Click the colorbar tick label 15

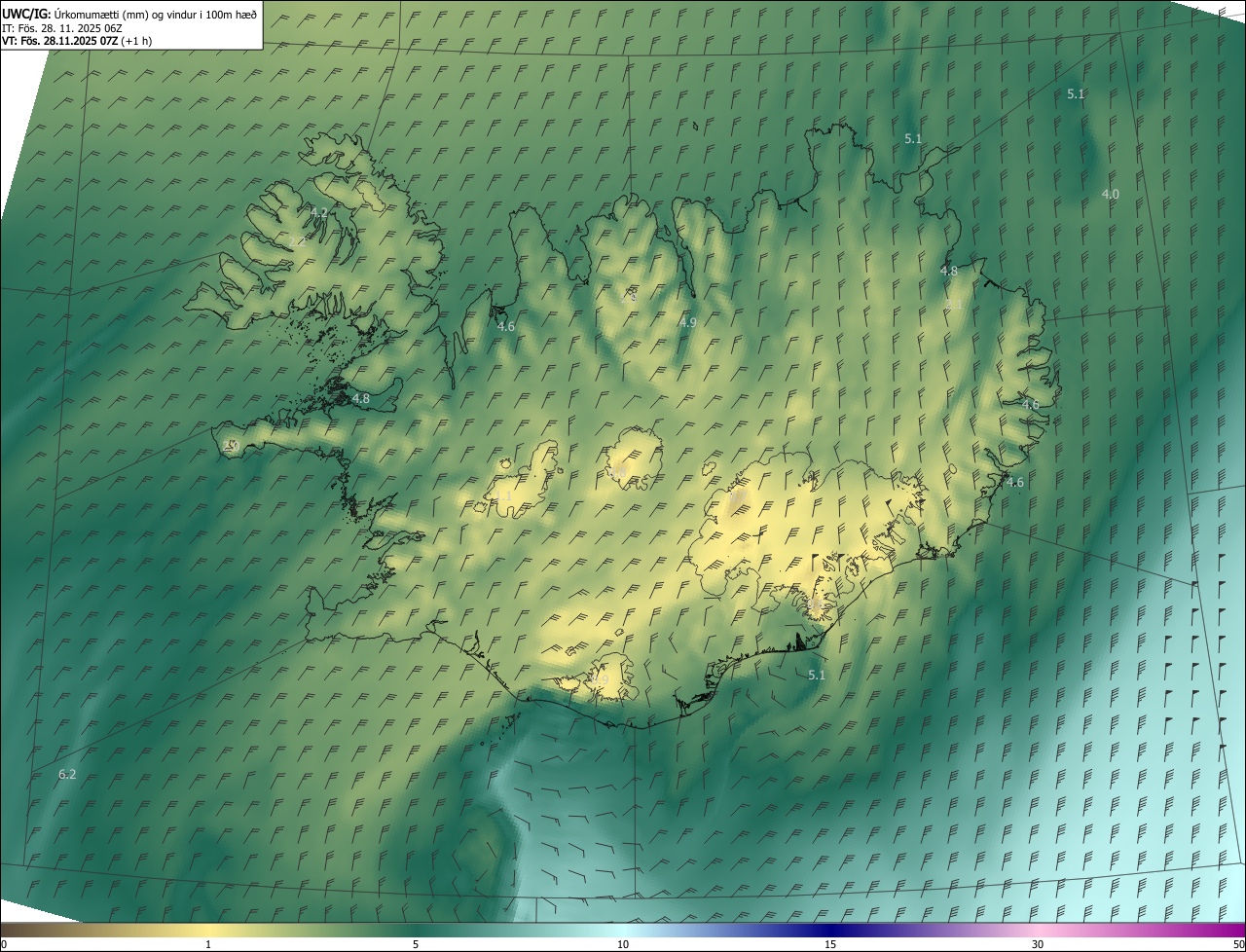[x=830, y=944]
